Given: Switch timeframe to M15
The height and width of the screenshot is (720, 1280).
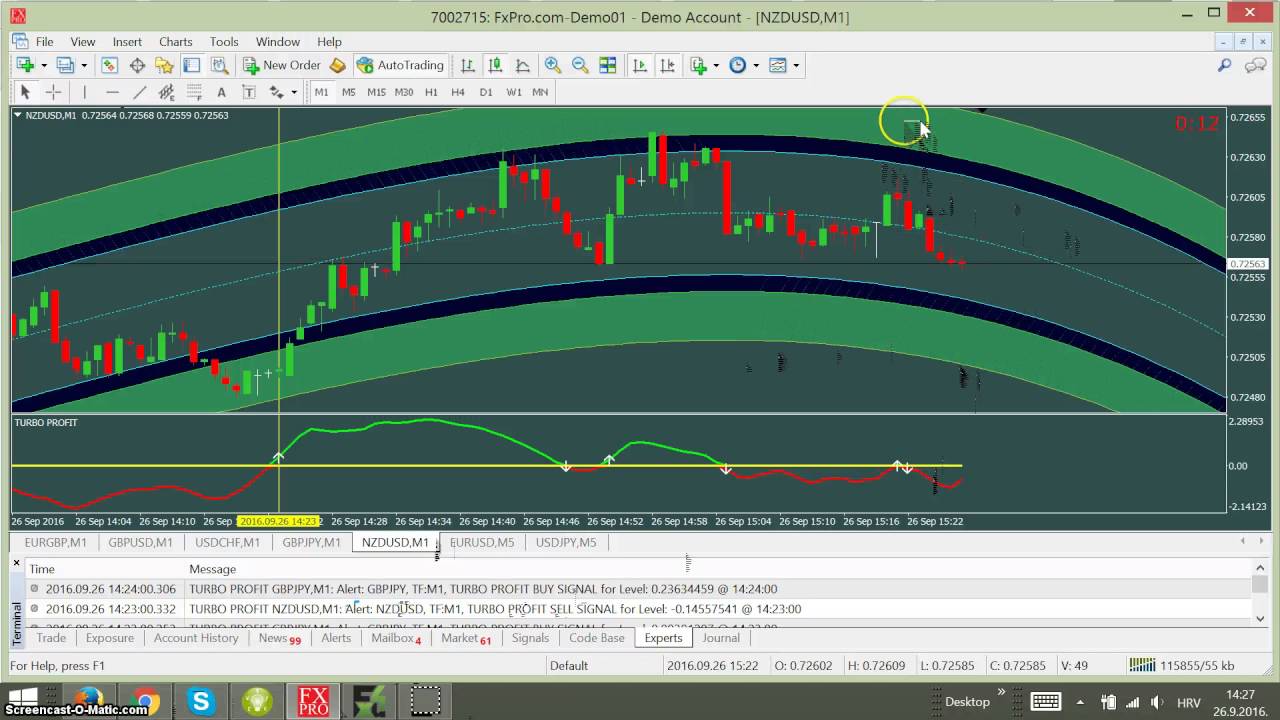Looking at the screenshot, I should (x=376, y=92).
